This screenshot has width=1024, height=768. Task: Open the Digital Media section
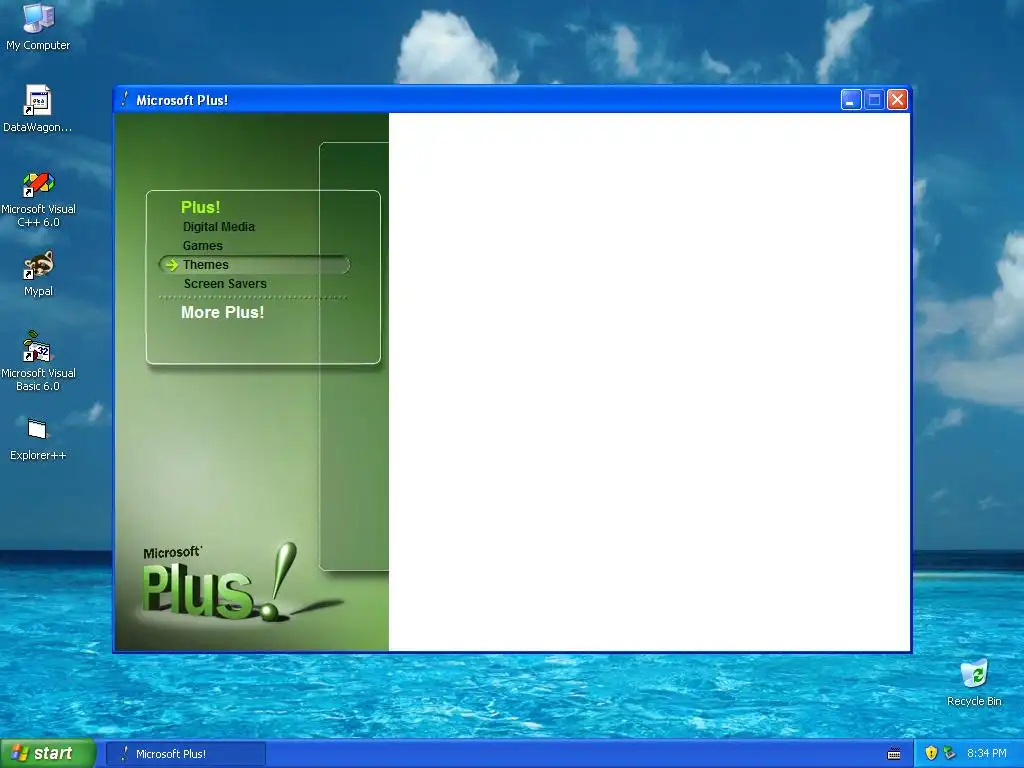click(x=219, y=227)
